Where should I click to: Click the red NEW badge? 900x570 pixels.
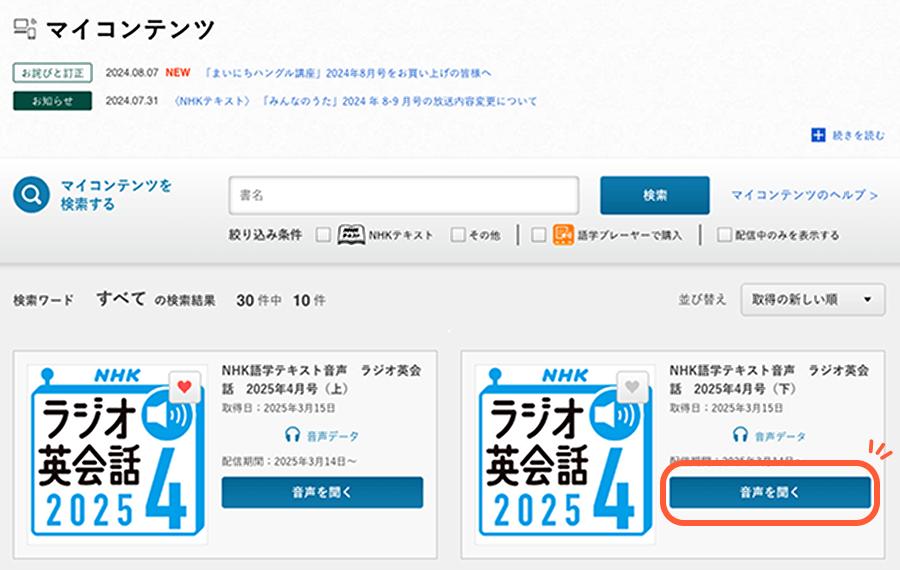tap(178, 72)
